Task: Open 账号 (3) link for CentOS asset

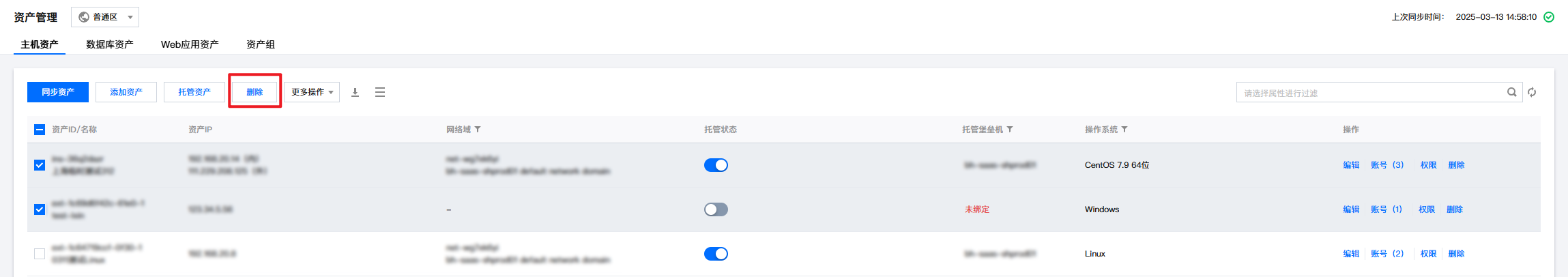Action: pos(1387,165)
